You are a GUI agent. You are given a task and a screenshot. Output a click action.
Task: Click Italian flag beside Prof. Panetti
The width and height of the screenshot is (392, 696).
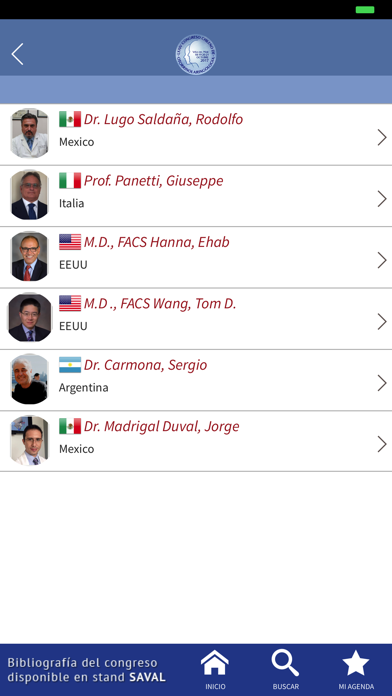click(70, 180)
